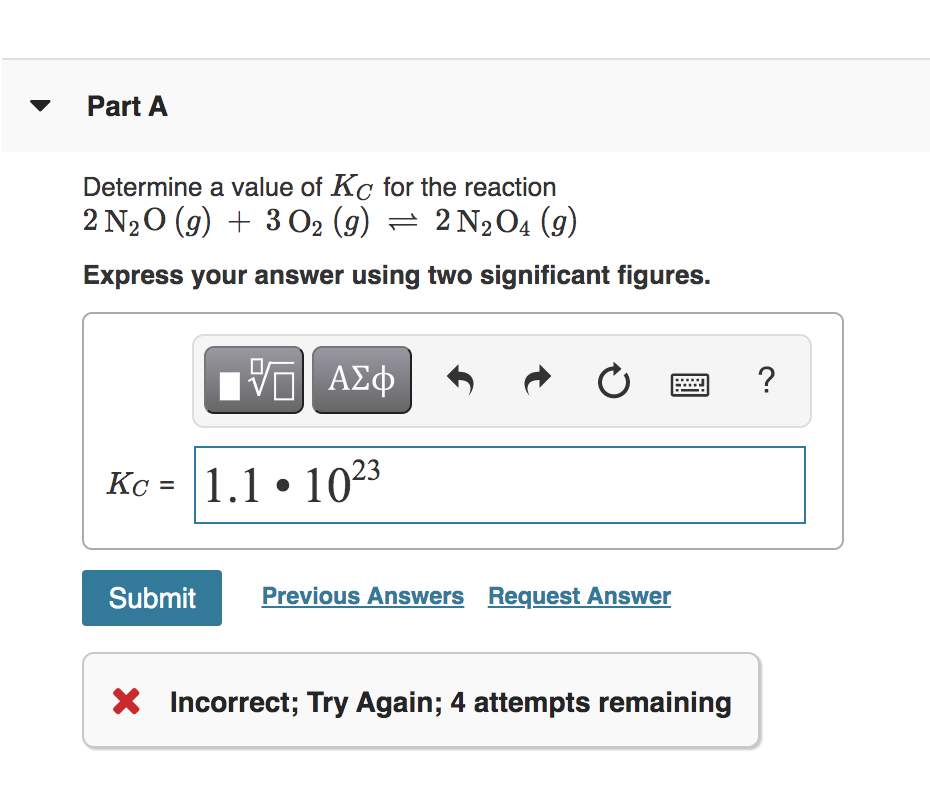This screenshot has height=802, width=930.
Task: Open help with the question mark icon
Action: (x=766, y=381)
